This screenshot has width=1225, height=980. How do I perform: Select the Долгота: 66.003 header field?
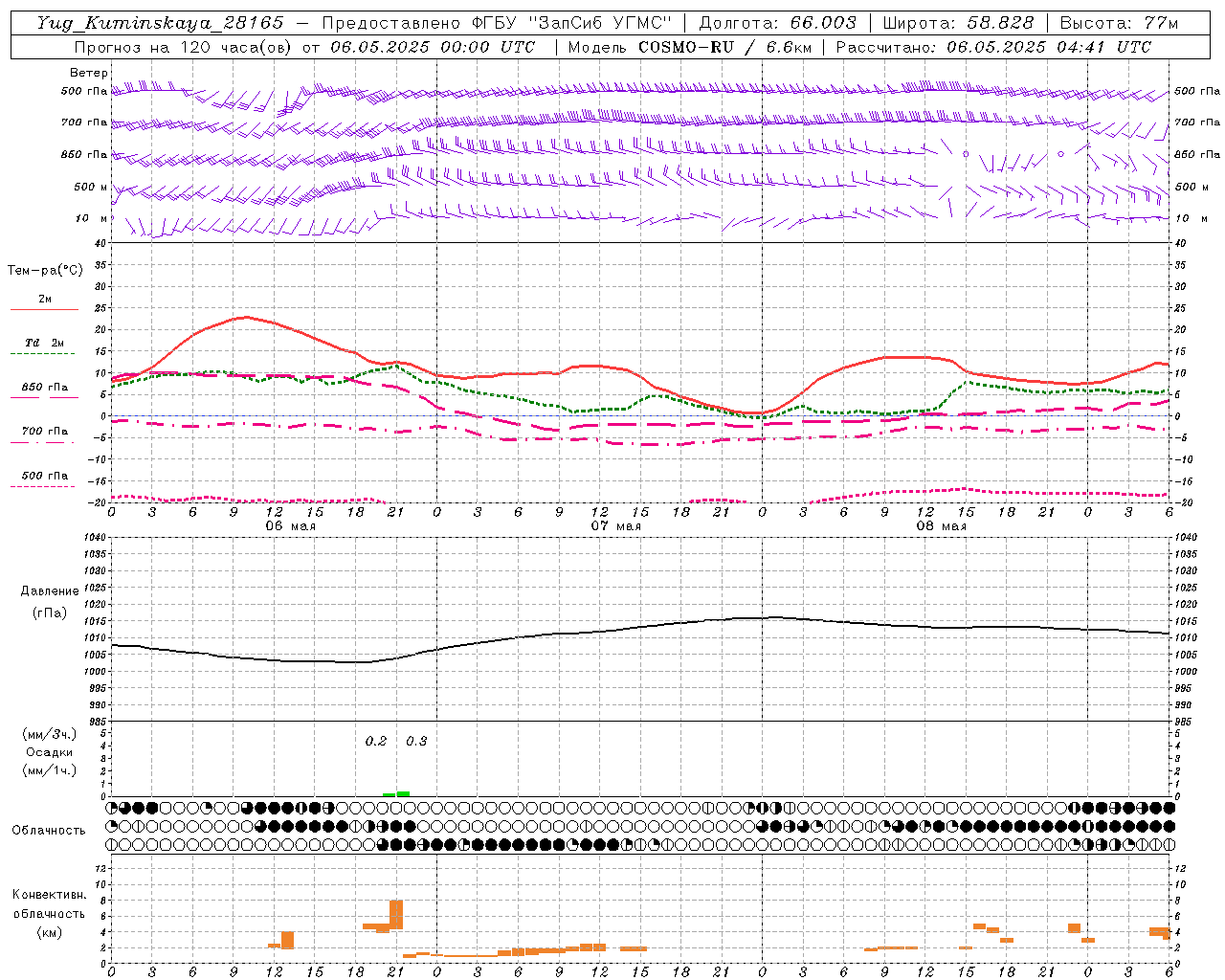click(x=777, y=23)
